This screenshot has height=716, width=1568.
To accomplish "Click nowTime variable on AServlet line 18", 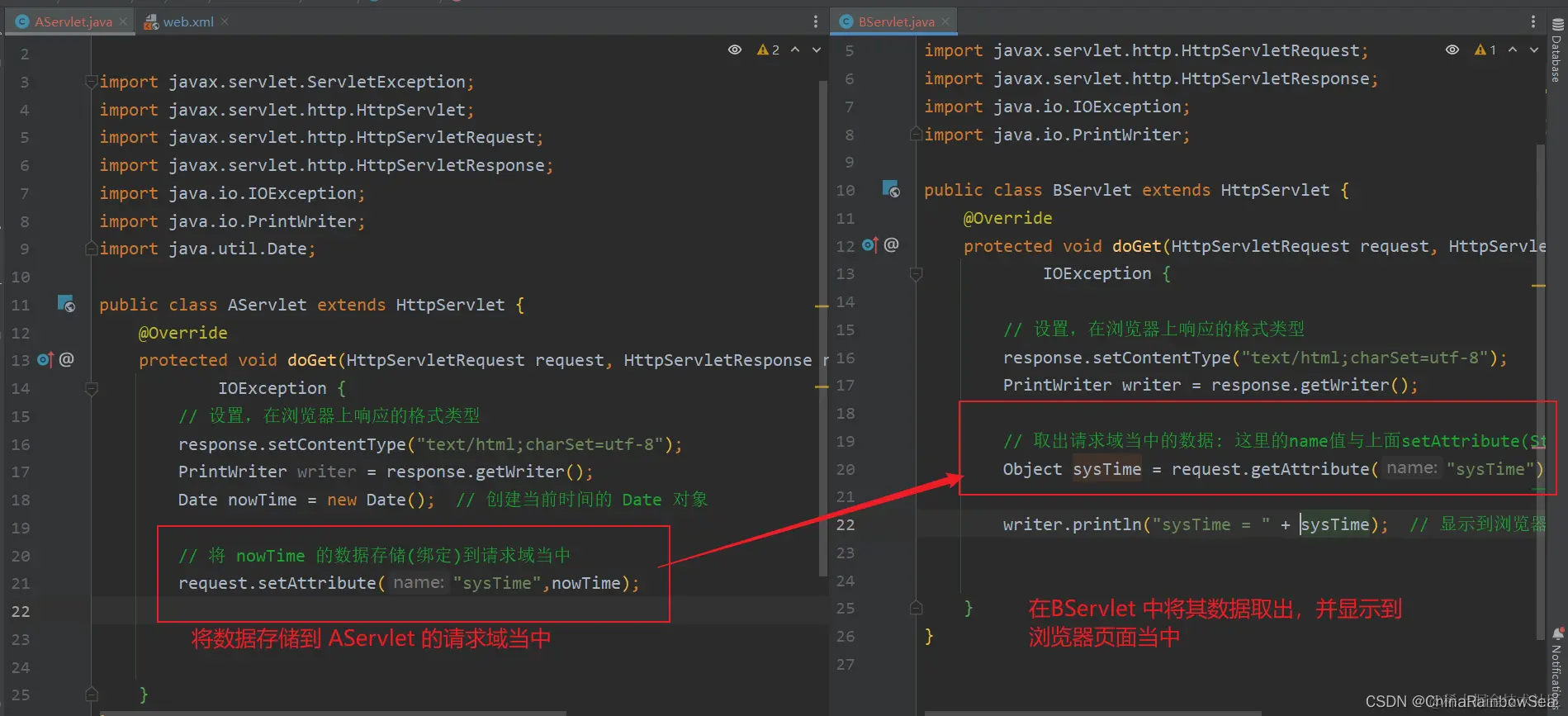I will tap(262, 500).
